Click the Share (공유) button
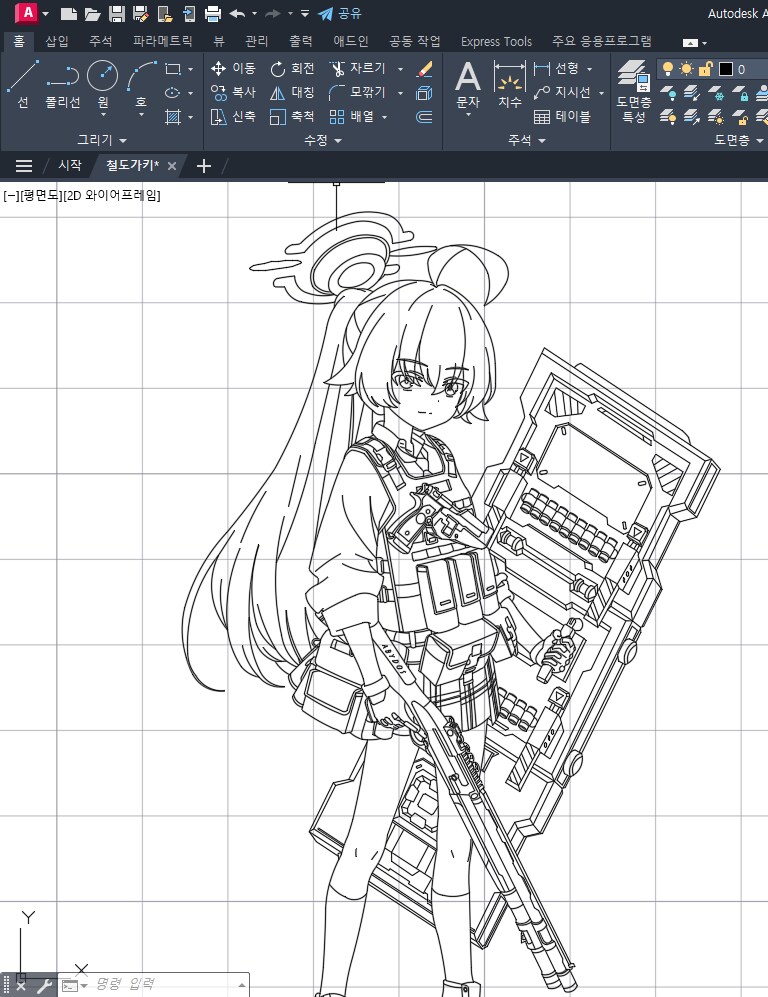The image size is (768, 997). 340,13
